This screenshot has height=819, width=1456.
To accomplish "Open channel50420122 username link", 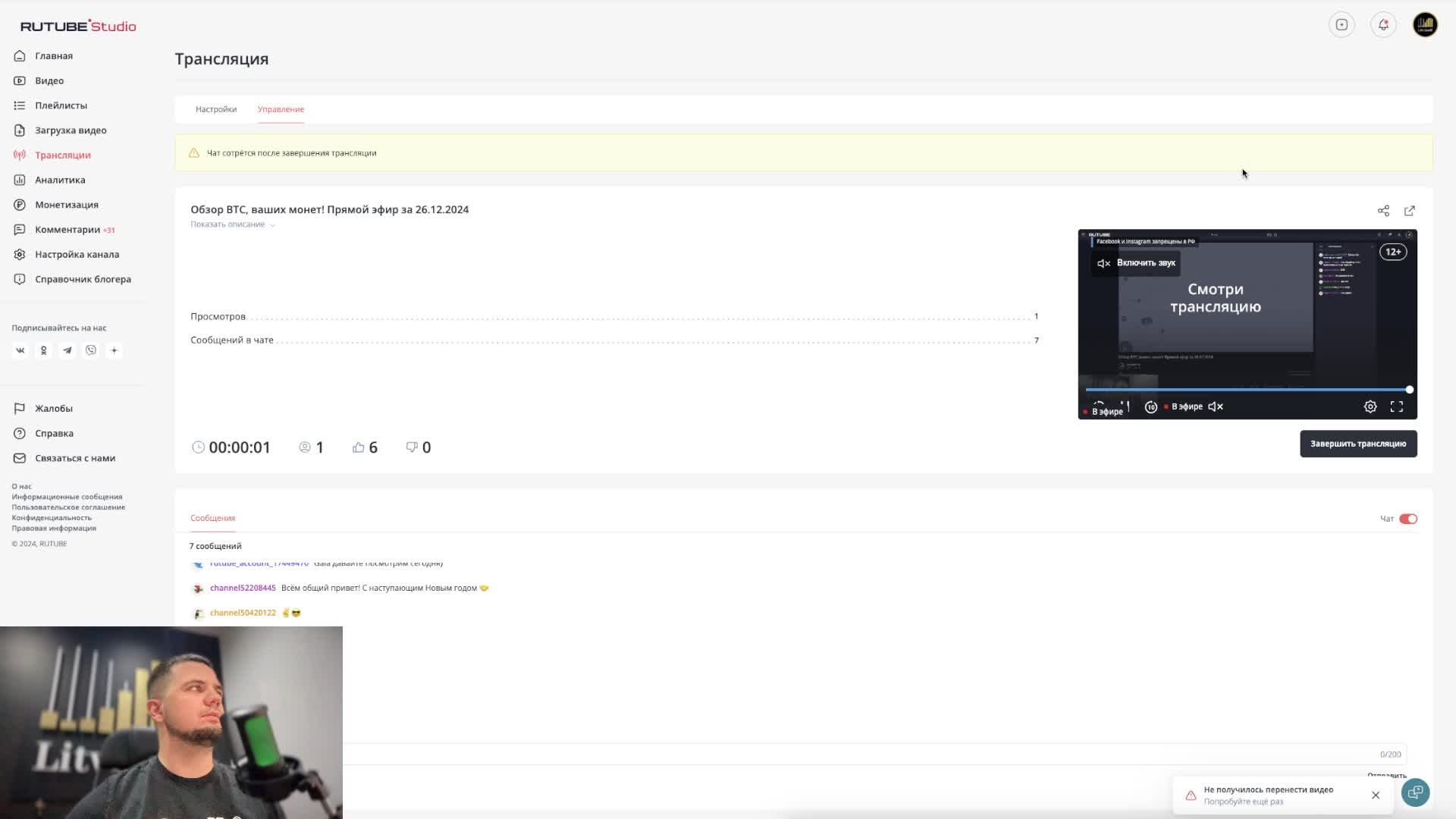I will 243,613.
